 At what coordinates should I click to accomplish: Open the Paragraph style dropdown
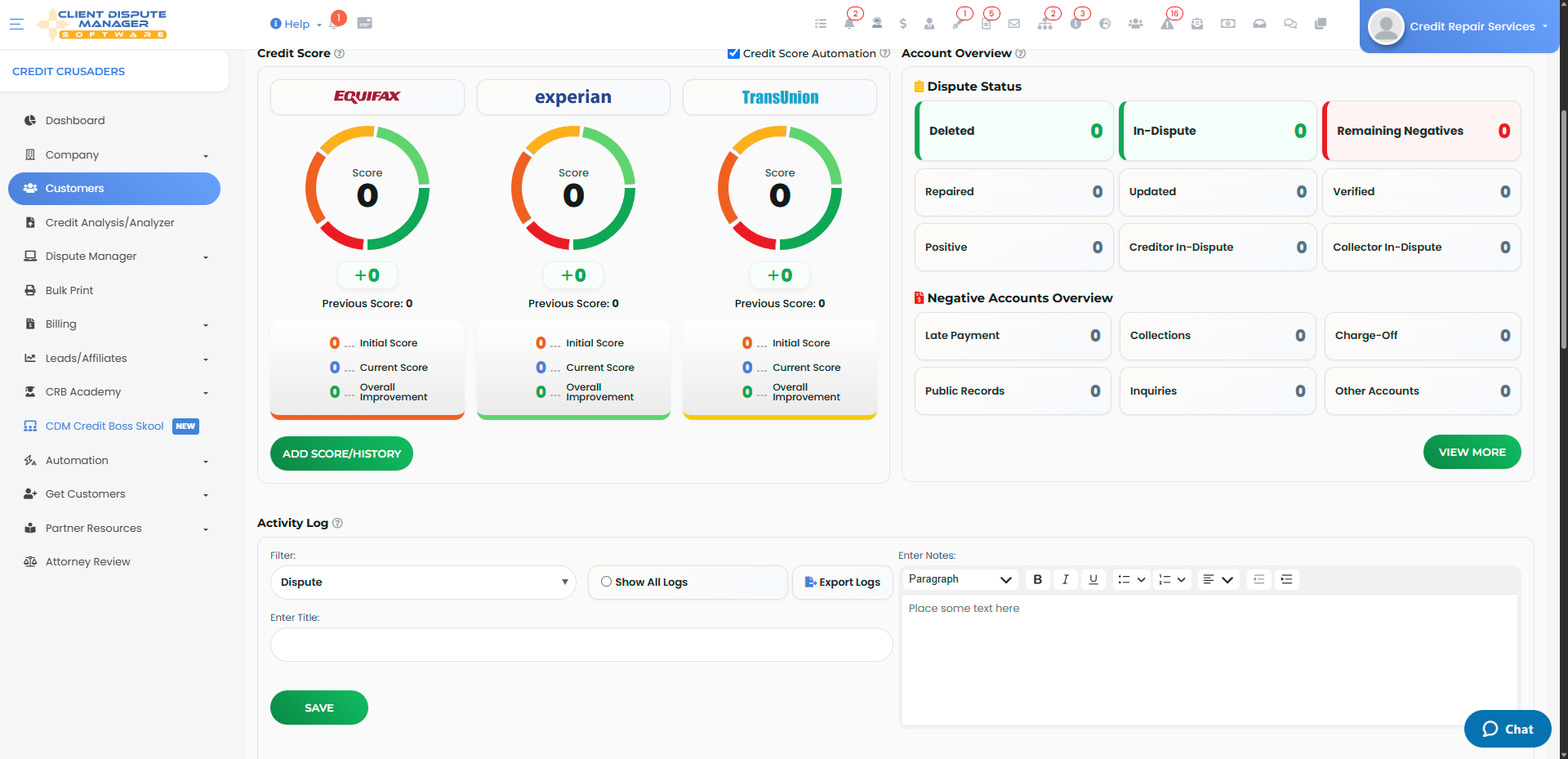coord(960,579)
